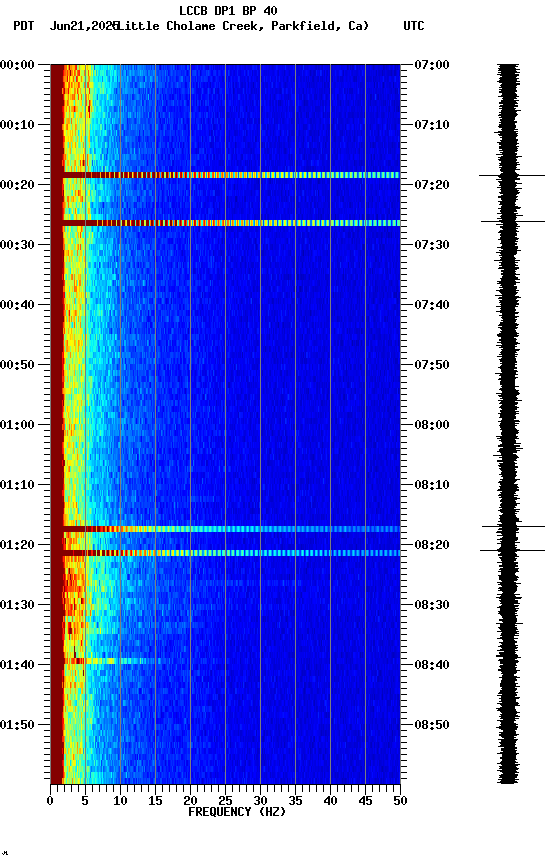Click the 5 Hz frequency axis label
The image size is (552, 864).
click(x=85, y=801)
